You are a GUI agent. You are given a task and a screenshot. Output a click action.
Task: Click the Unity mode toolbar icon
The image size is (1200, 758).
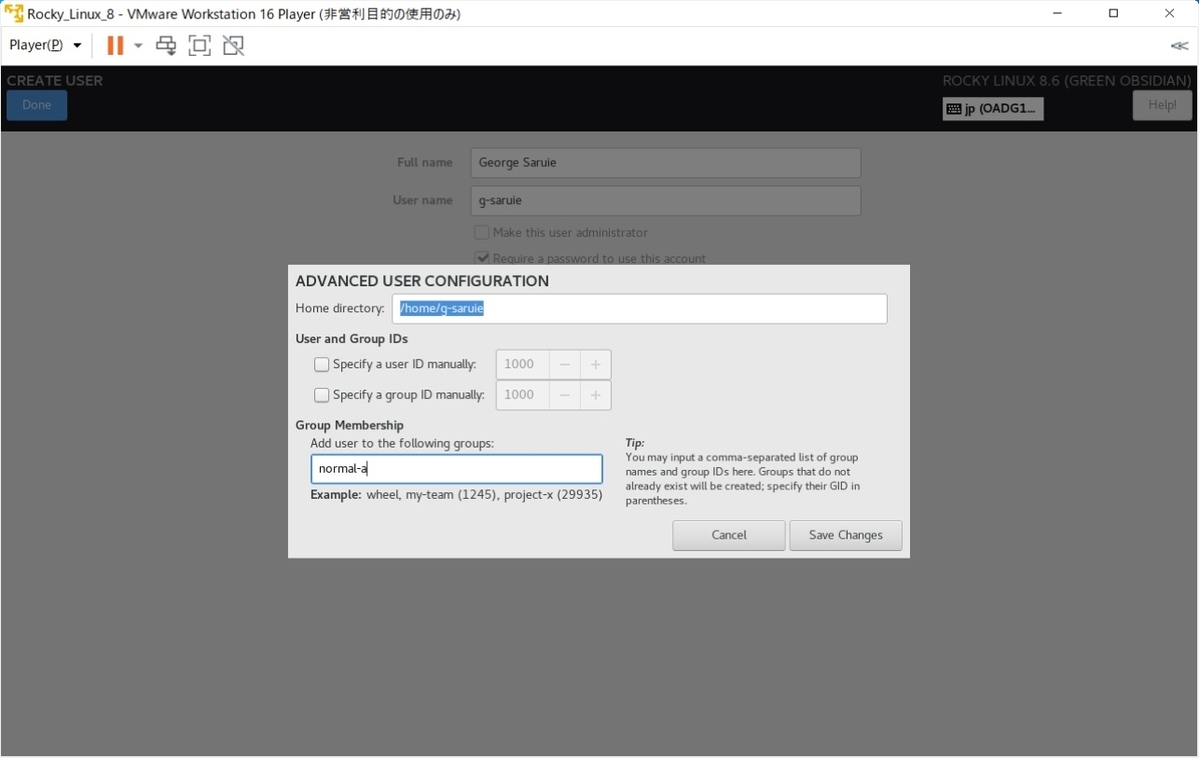[233, 45]
